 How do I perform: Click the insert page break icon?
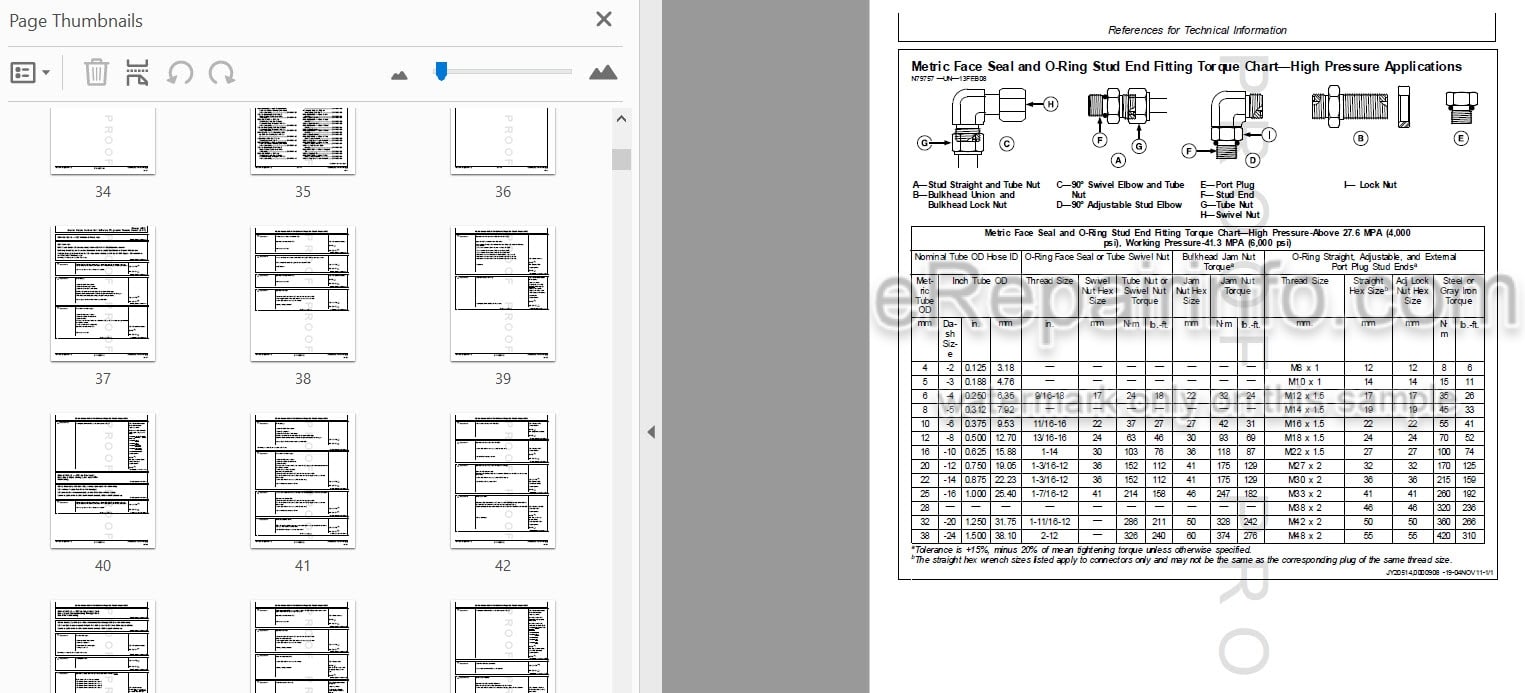(138, 72)
